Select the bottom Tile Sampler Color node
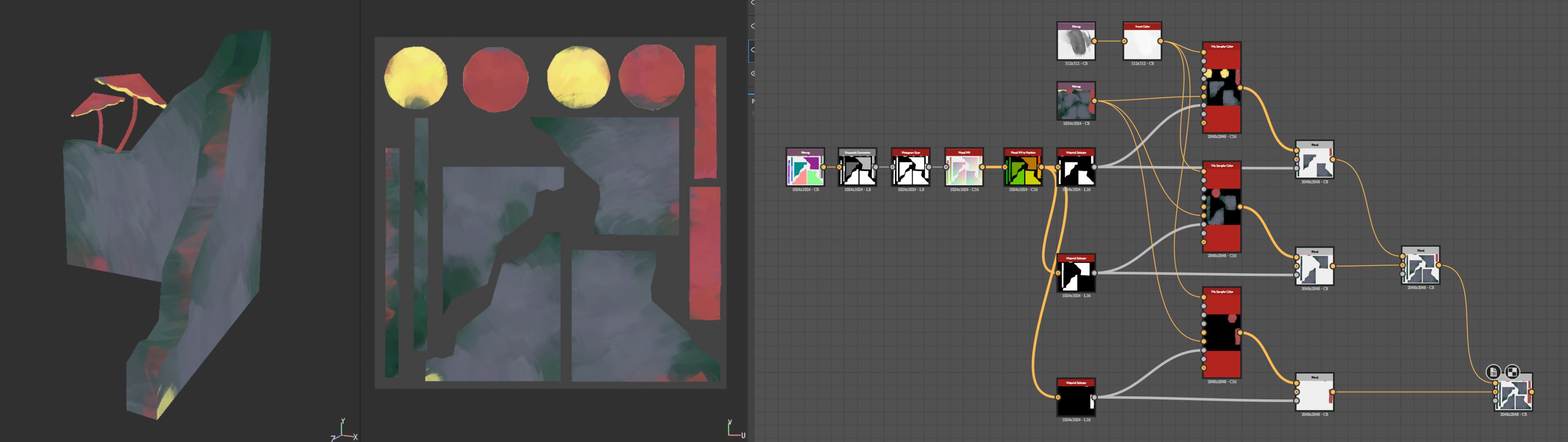The width and height of the screenshot is (1568, 442). coord(1222,333)
